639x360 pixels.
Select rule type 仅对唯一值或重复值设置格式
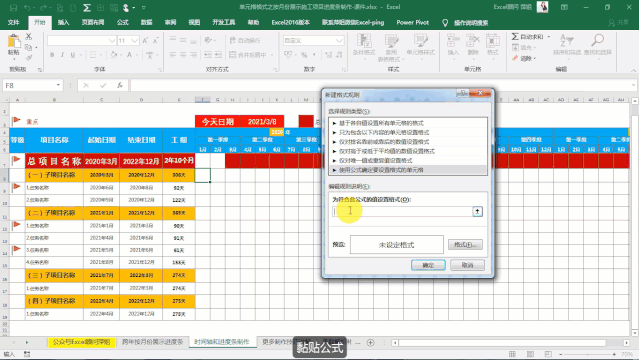coord(408,161)
